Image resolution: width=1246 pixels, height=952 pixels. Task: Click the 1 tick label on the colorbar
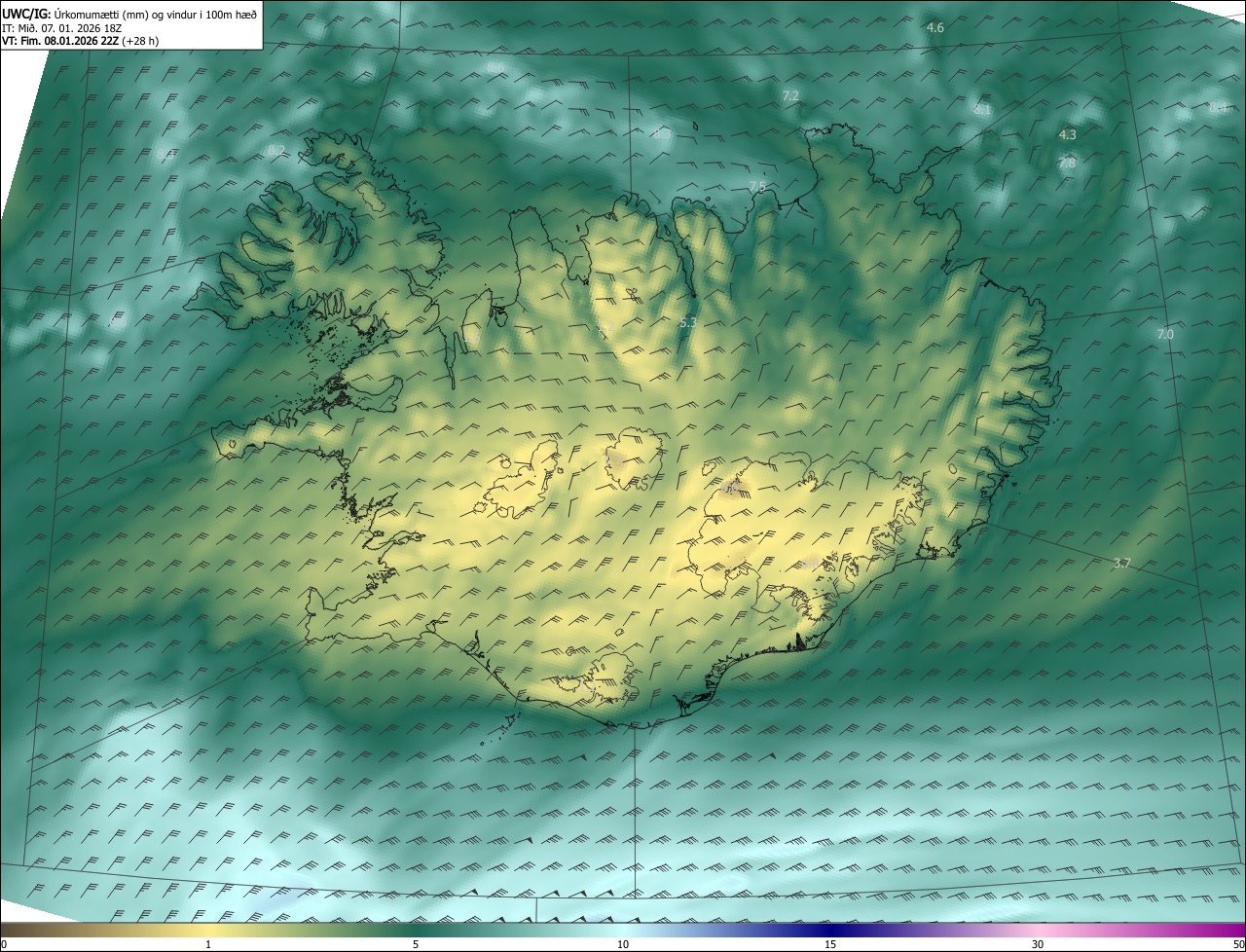point(208,944)
